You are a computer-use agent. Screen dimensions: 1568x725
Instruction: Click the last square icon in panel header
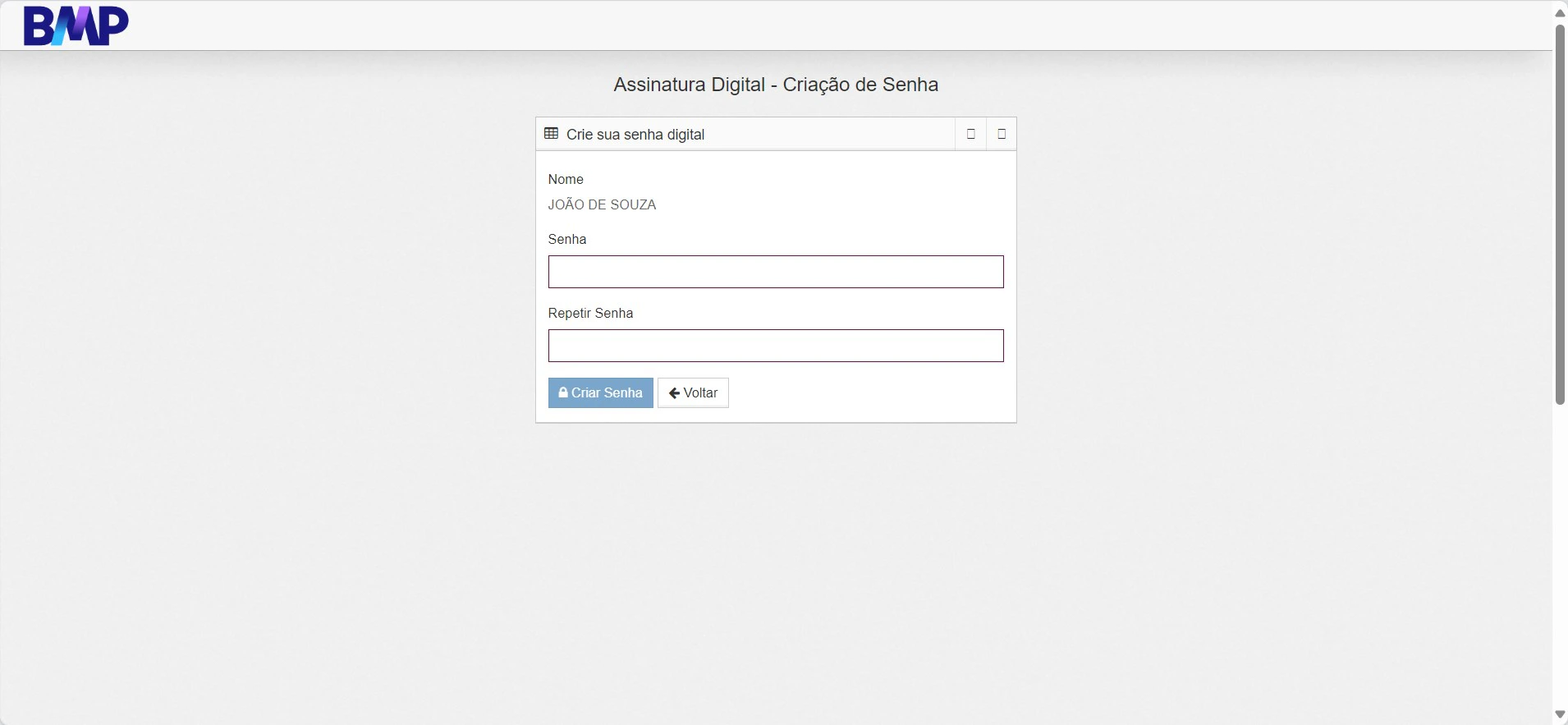(1001, 134)
